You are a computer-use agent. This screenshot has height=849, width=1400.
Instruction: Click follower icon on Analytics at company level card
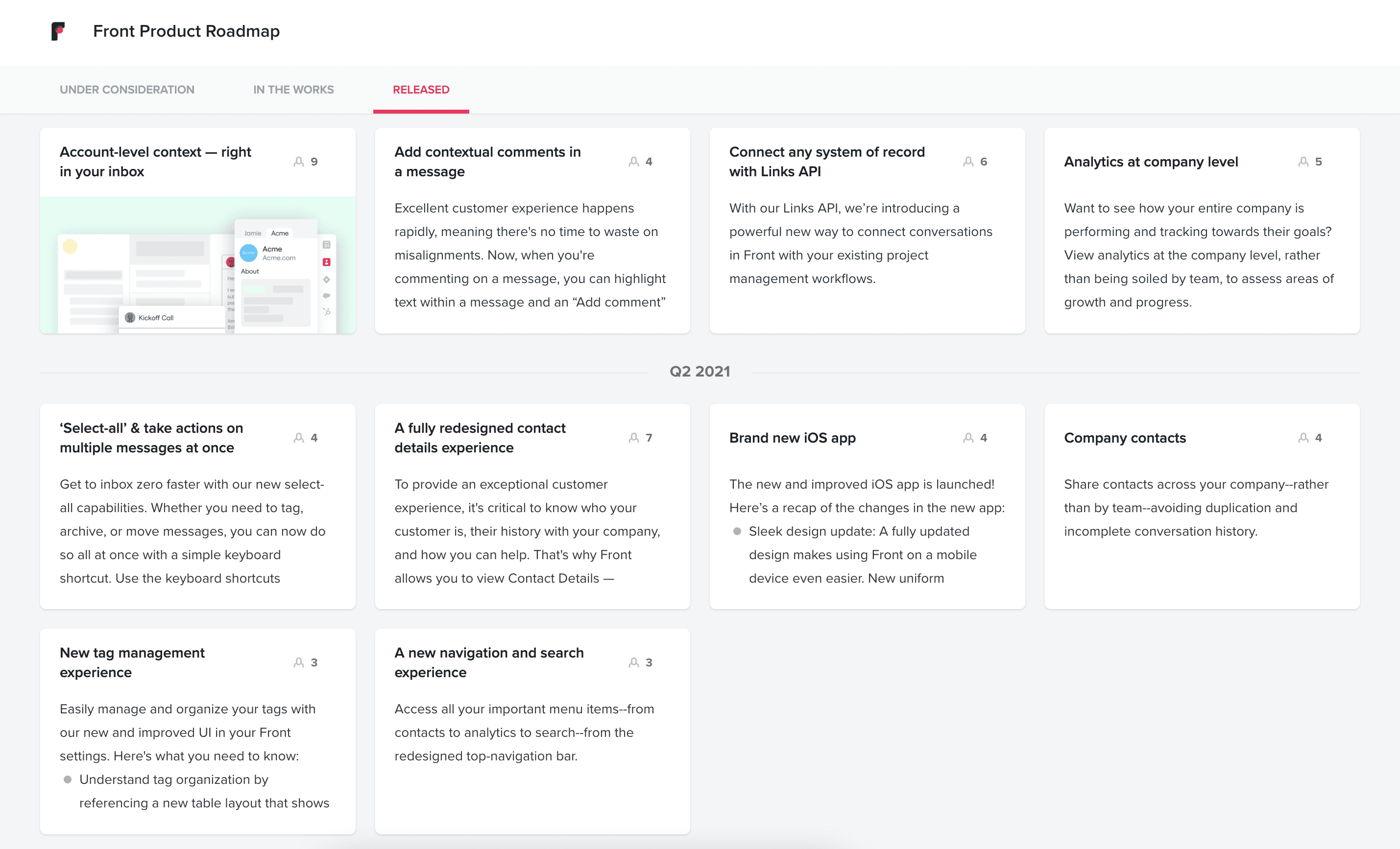[1303, 162]
